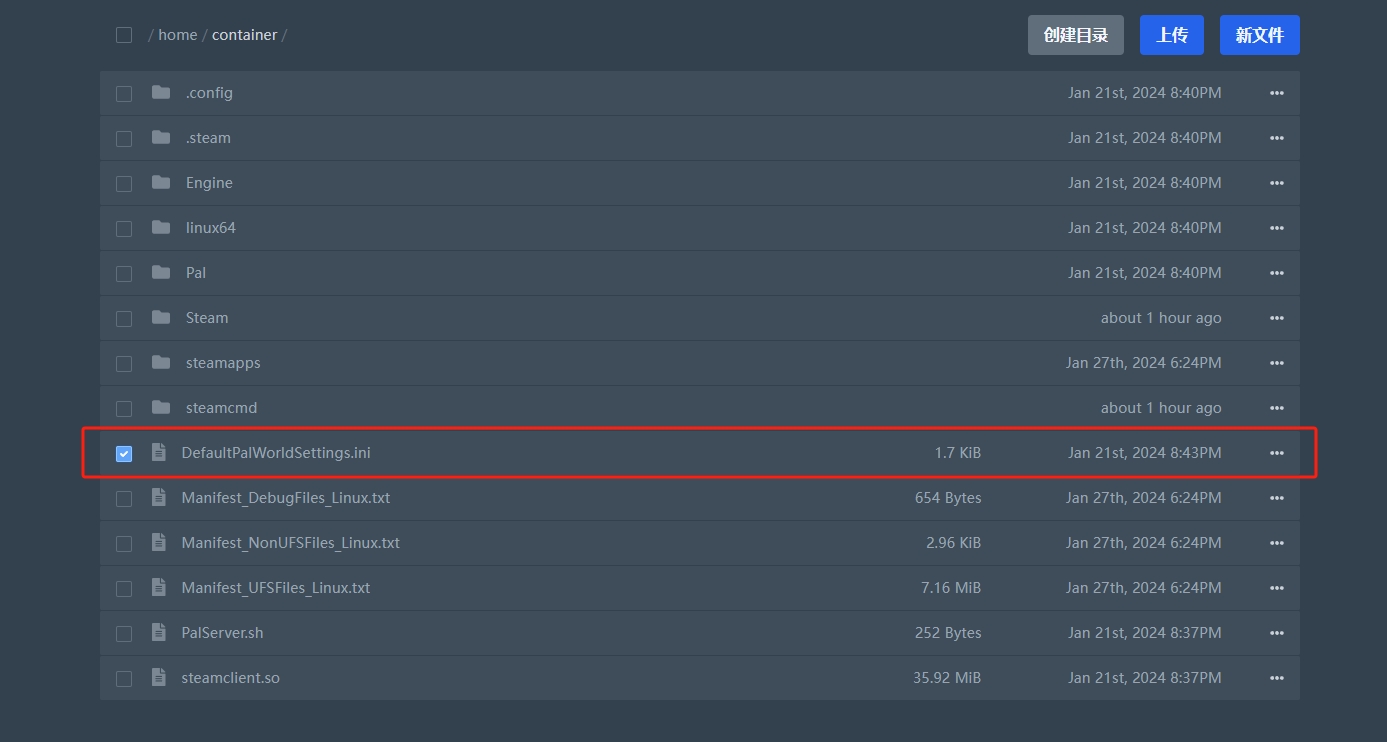
Task: Click the 35.92 MiB size text
Action: 947,677
